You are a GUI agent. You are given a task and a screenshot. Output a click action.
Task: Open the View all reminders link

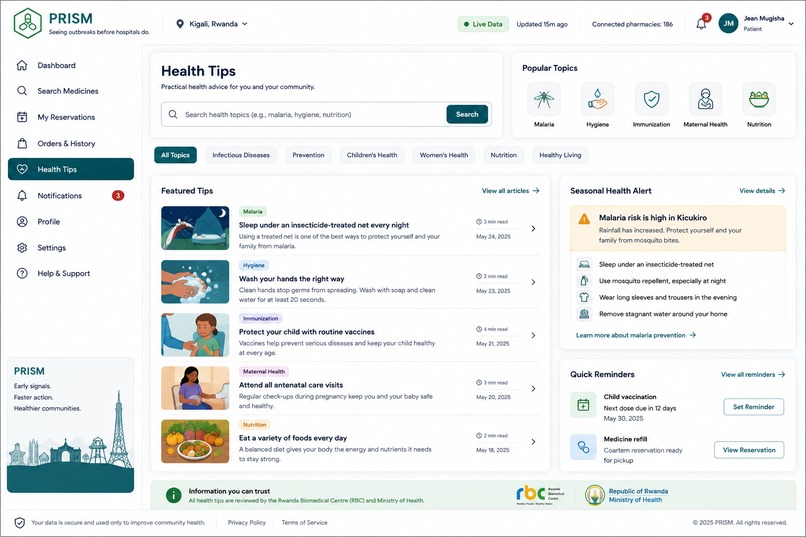click(753, 375)
